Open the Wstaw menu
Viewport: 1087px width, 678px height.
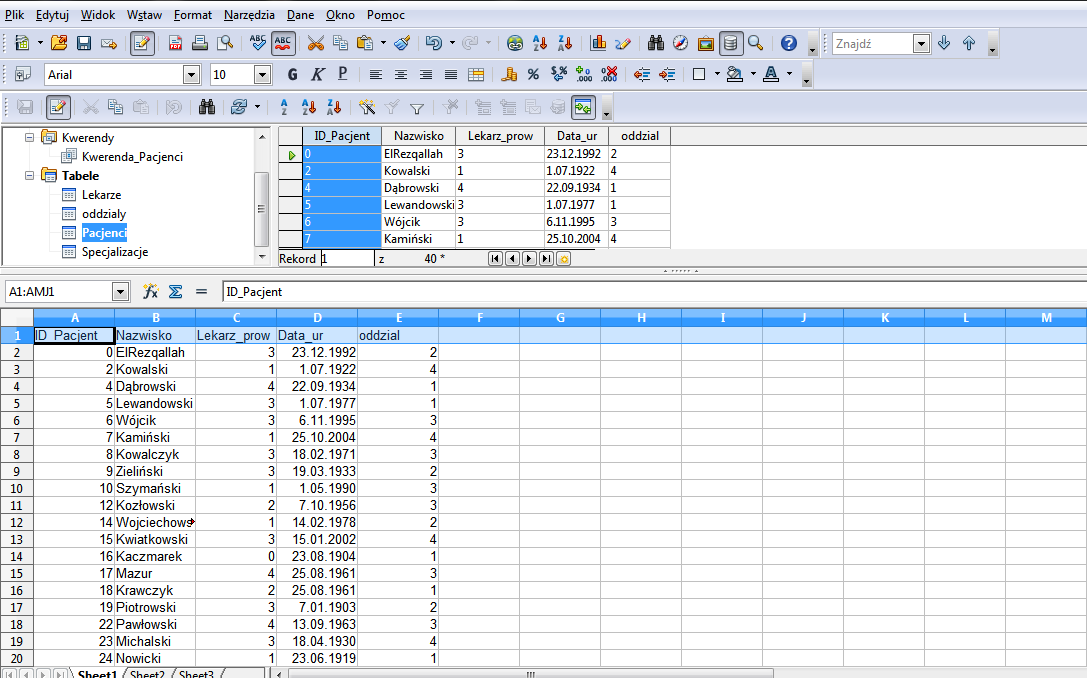click(145, 15)
